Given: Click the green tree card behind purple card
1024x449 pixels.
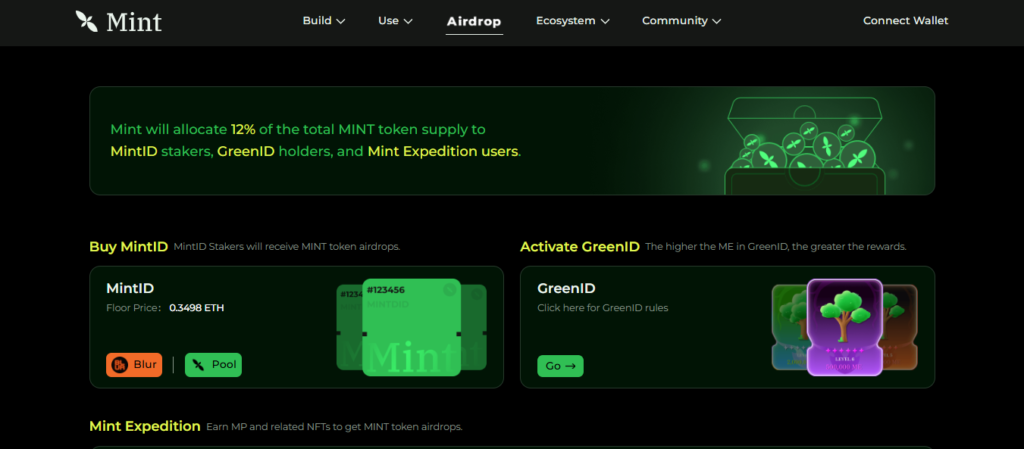Looking at the screenshot, I should pos(788,325).
